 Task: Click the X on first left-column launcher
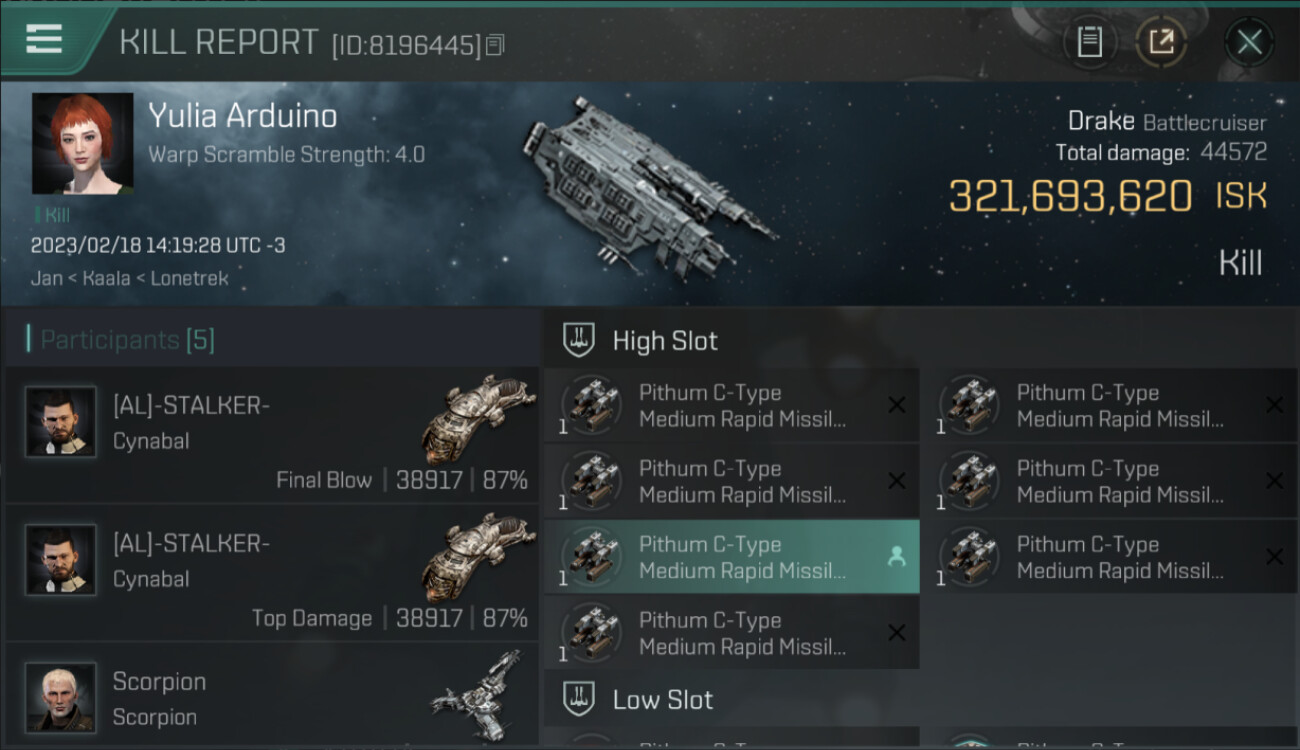[x=897, y=405]
